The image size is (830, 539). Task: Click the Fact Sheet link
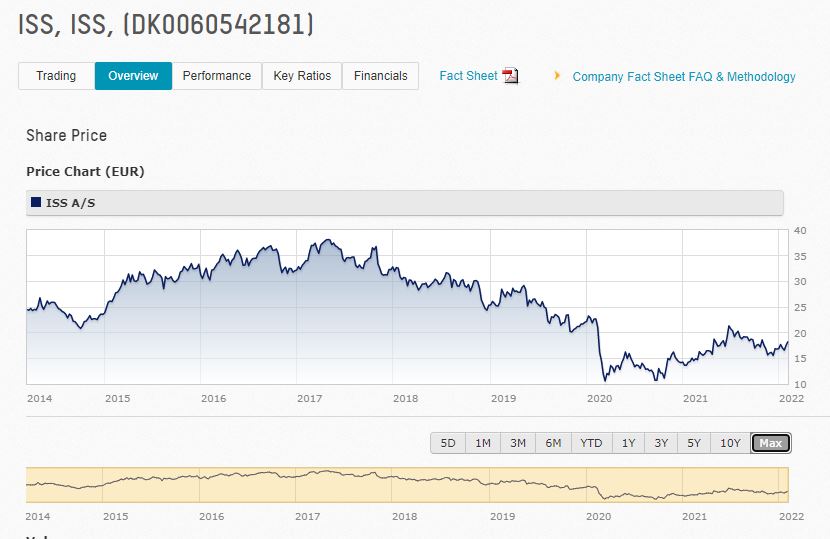pos(468,76)
